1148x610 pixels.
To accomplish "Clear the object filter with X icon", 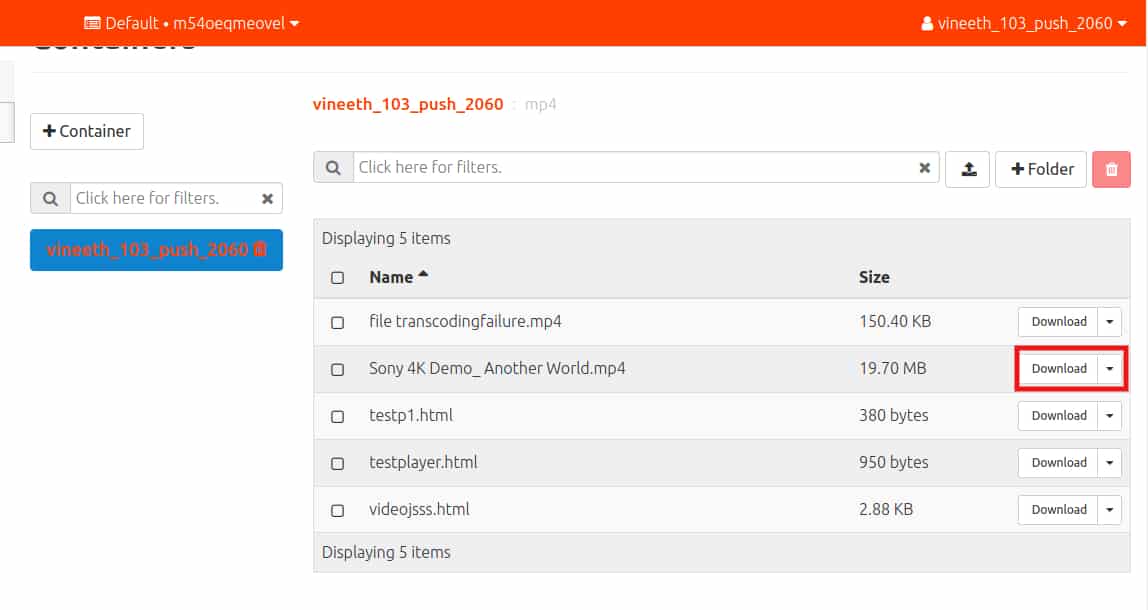I will click(x=925, y=168).
